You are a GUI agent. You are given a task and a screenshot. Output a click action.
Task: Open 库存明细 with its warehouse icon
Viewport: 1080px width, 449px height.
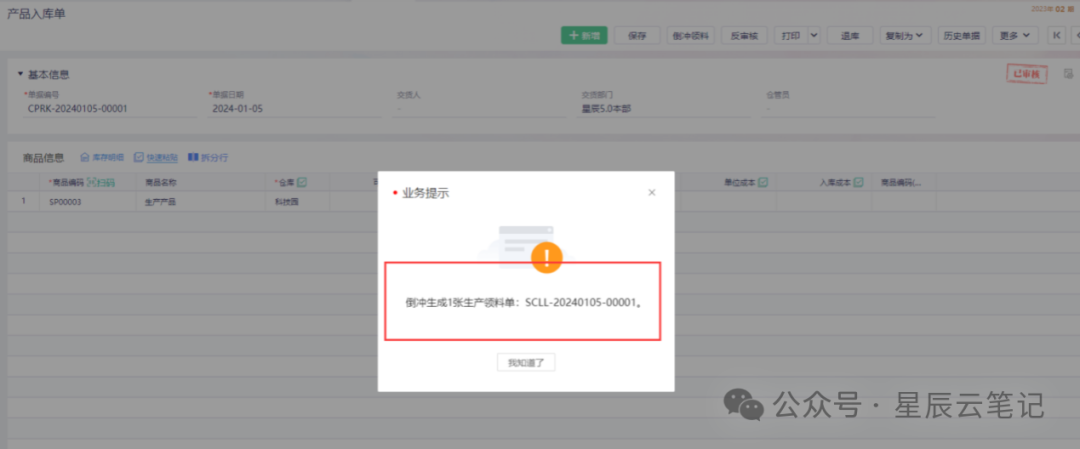coord(102,158)
